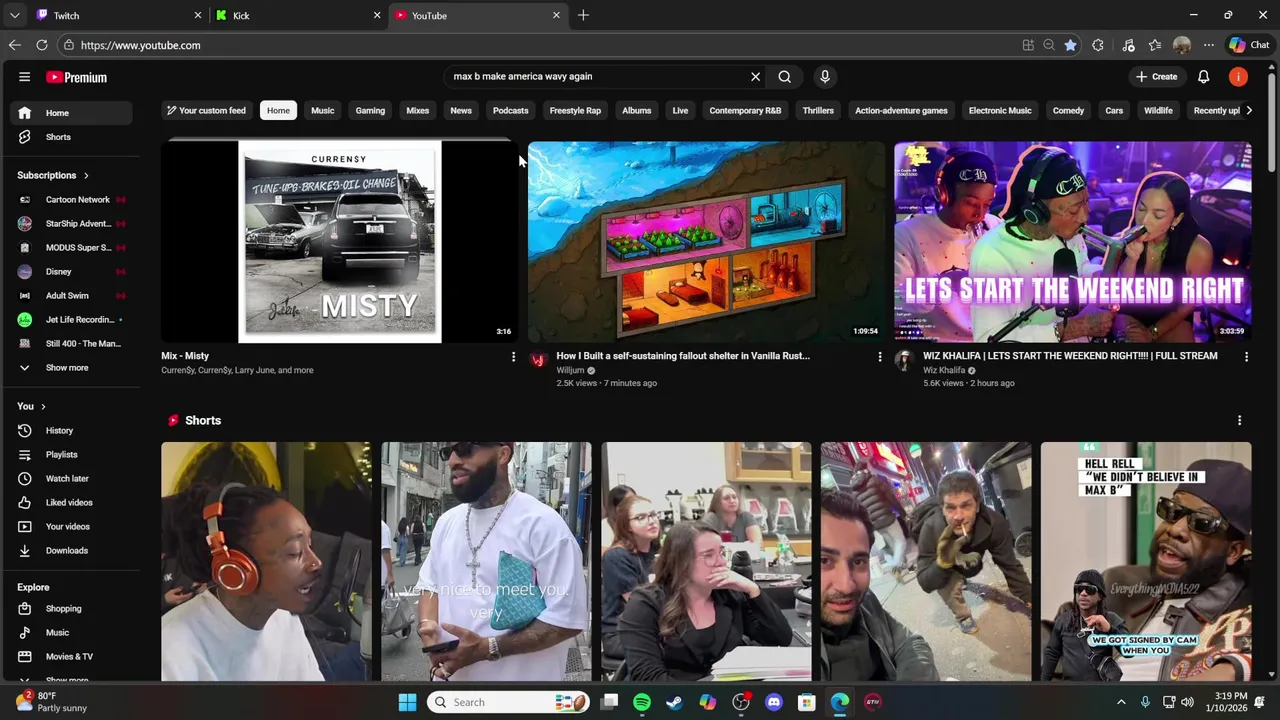The height and width of the screenshot is (720, 1280).
Task: Click the search magnifier button
Action: (785, 76)
